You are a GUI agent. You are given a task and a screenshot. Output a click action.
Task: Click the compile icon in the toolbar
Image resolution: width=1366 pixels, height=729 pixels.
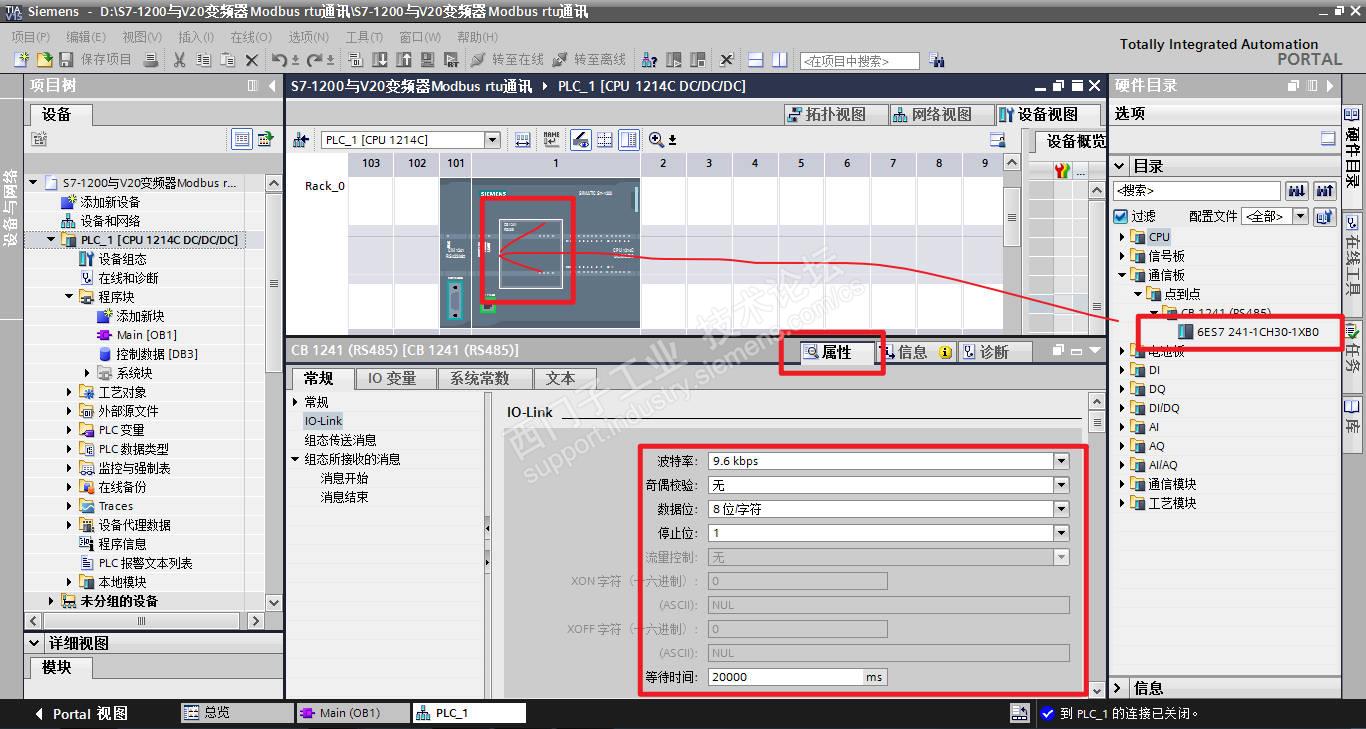(x=354, y=60)
